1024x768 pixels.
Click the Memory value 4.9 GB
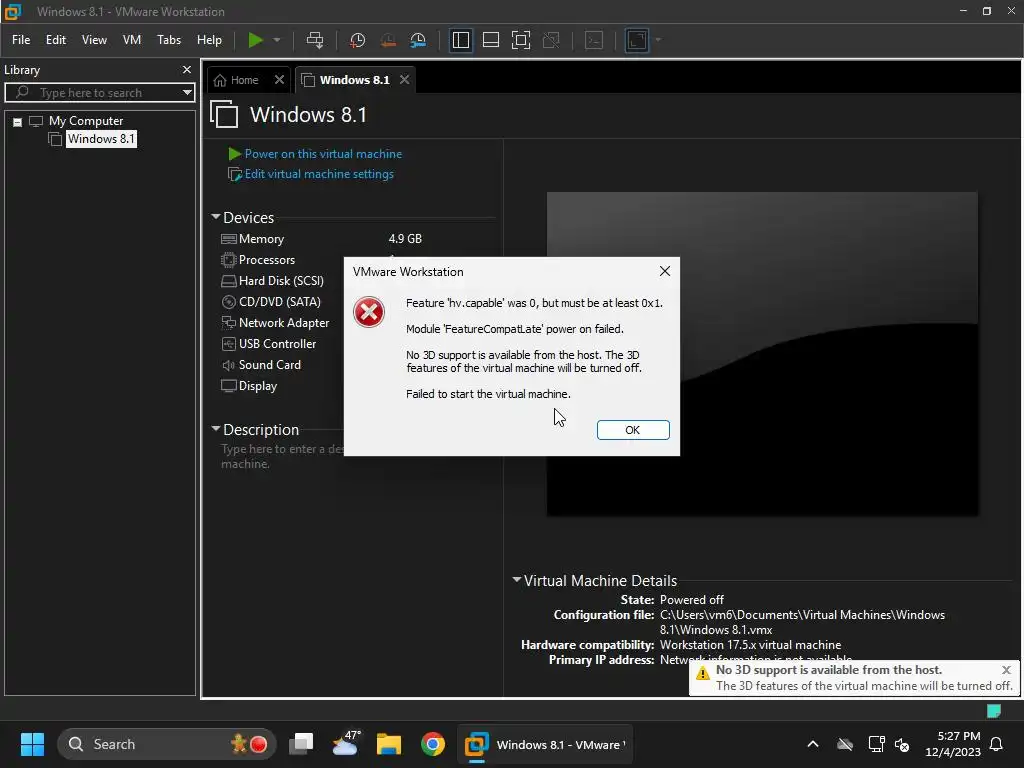pyautogui.click(x=405, y=239)
